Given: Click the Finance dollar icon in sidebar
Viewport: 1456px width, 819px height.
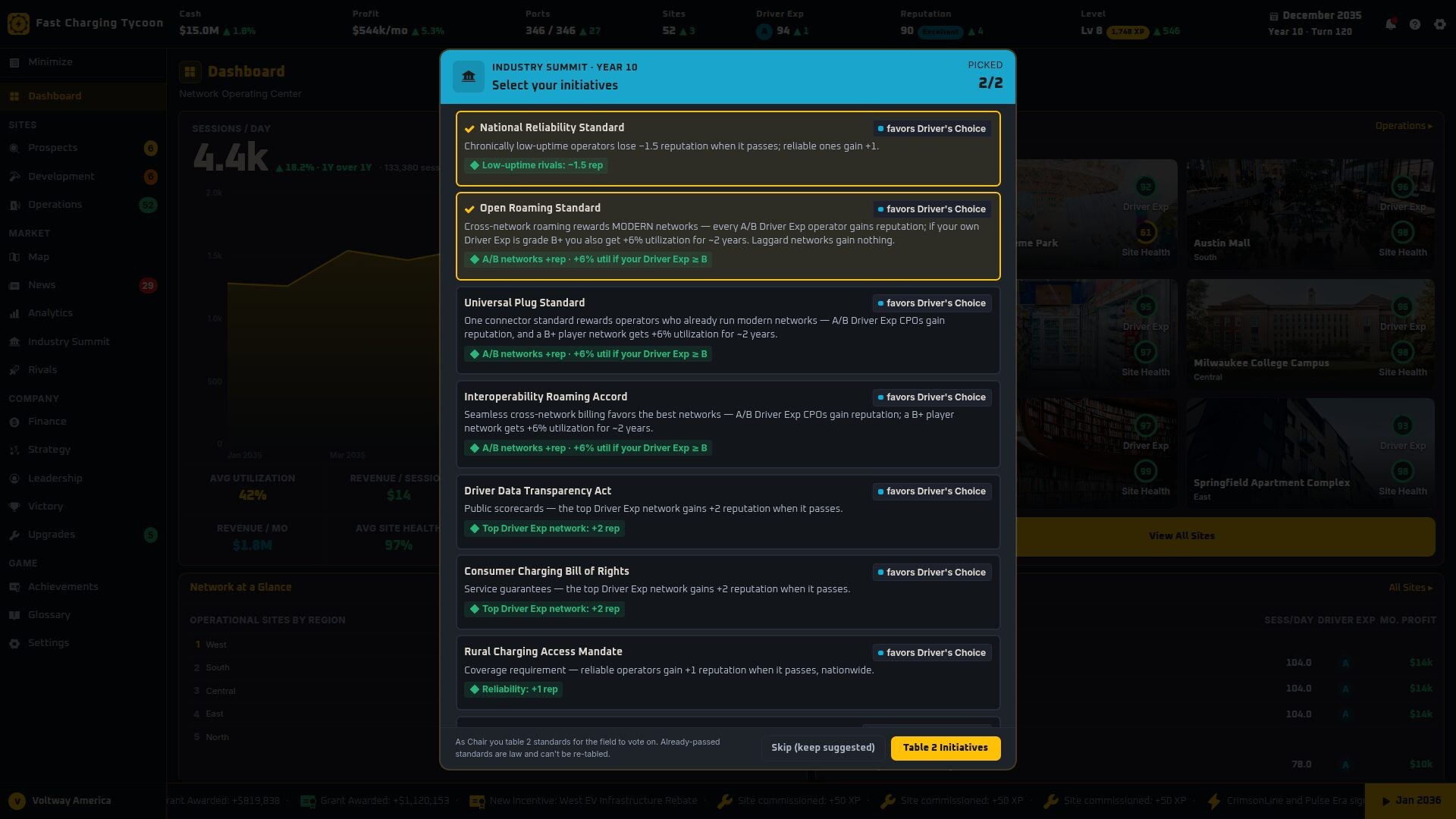Looking at the screenshot, I should pos(14,422).
